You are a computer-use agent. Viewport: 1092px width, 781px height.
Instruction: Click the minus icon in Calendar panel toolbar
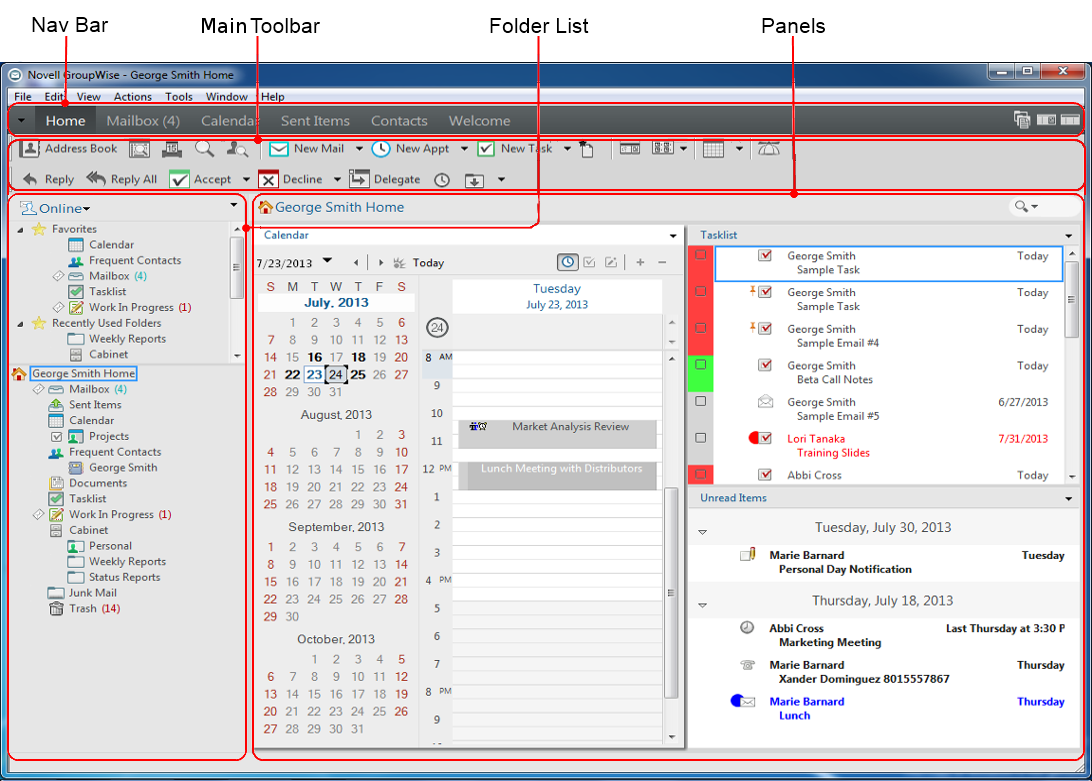[x=662, y=262]
